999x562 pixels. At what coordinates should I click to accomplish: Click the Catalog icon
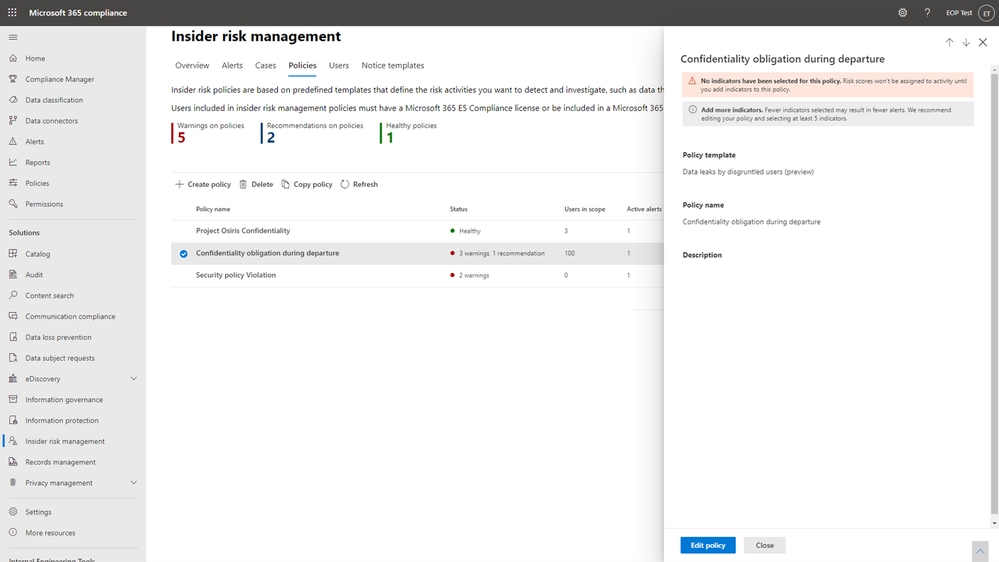pos(13,254)
